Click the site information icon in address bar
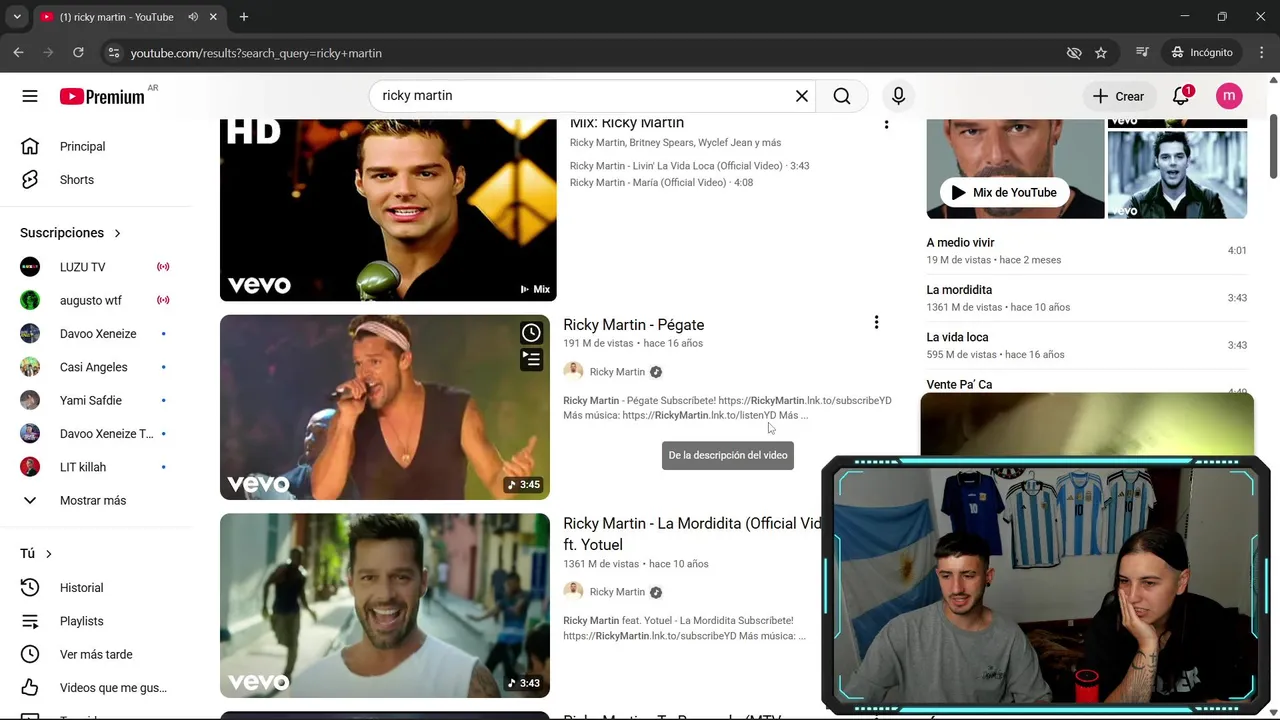The width and height of the screenshot is (1280, 720). 113,53
